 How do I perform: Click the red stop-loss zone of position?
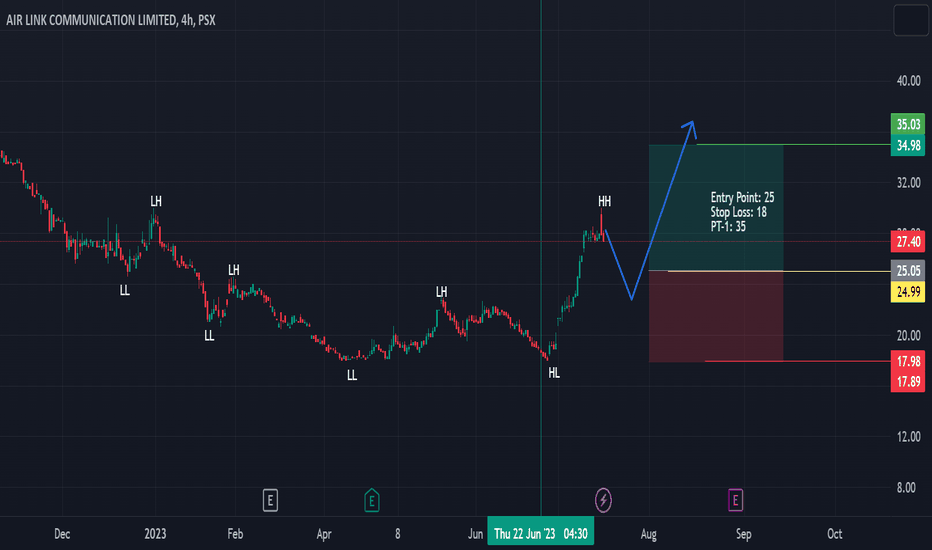click(716, 316)
